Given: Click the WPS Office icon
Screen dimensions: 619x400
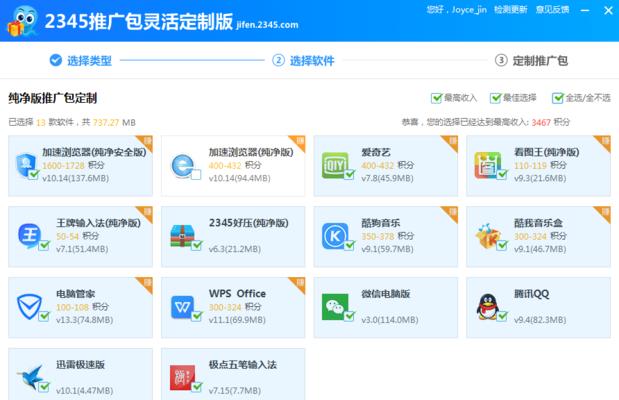Looking at the screenshot, I should (x=182, y=307).
